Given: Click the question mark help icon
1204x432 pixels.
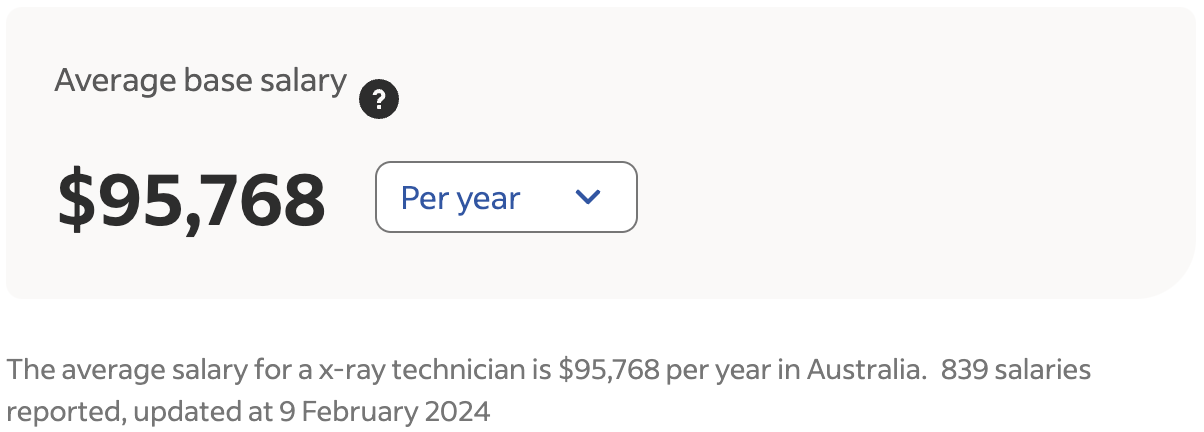Looking at the screenshot, I should [379, 100].
